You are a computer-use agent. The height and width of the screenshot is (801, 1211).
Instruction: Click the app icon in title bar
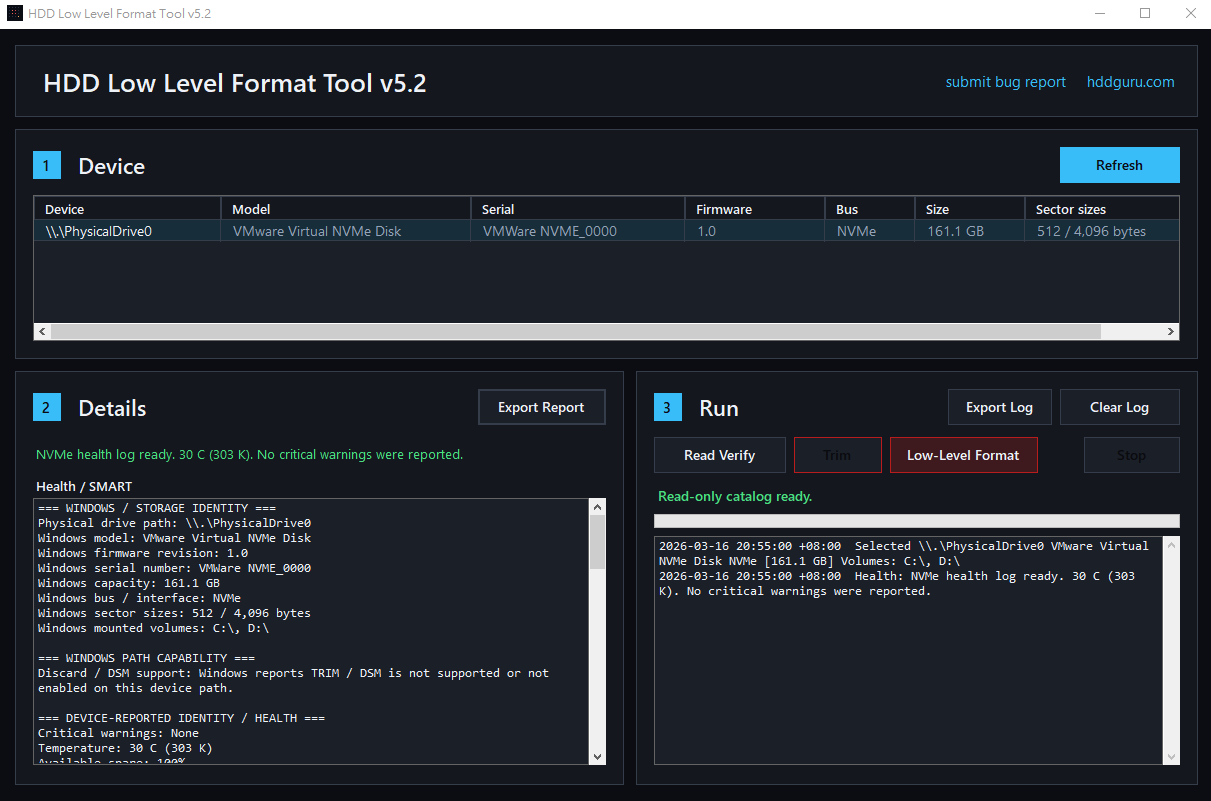click(x=15, y=14)
